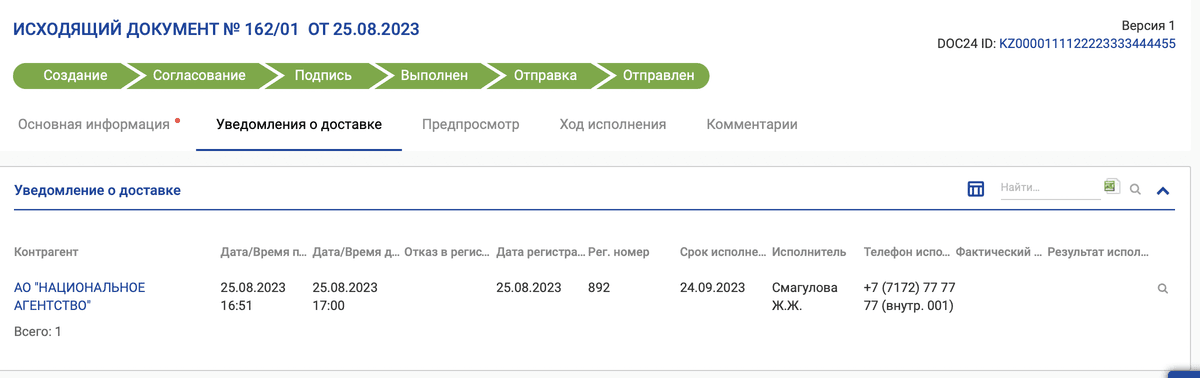Open the table column settings icon
Screen dimensions: 1200x378
point(976,189)
